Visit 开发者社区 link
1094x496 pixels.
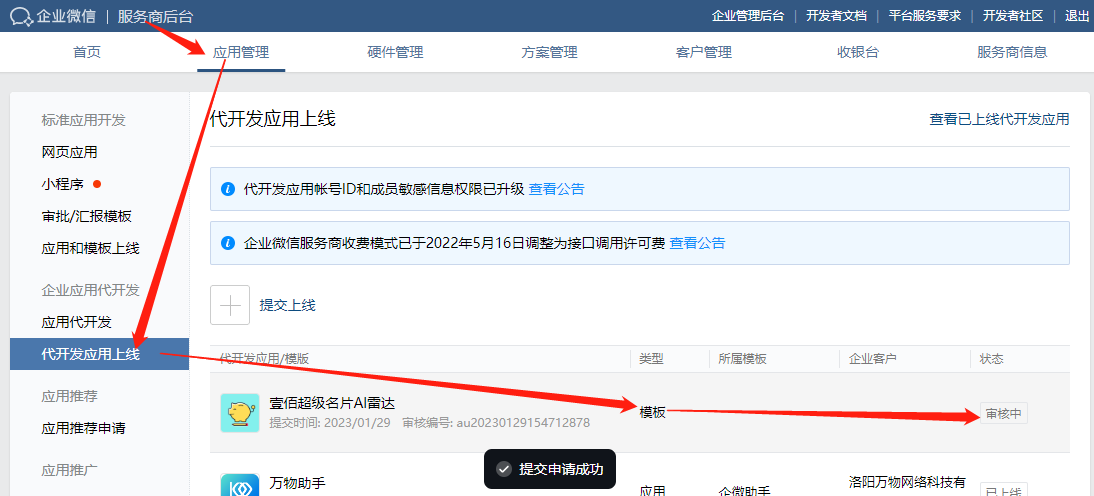point(1013,16)
